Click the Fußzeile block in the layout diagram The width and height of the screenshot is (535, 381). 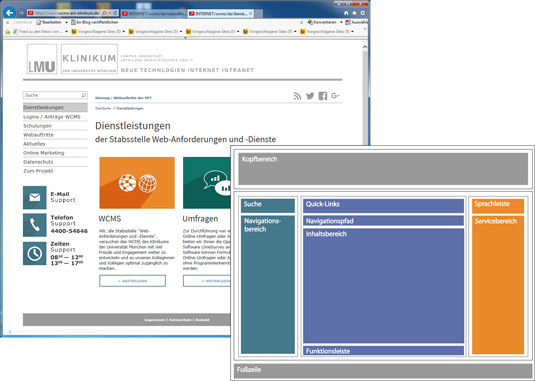click(383, 370)
